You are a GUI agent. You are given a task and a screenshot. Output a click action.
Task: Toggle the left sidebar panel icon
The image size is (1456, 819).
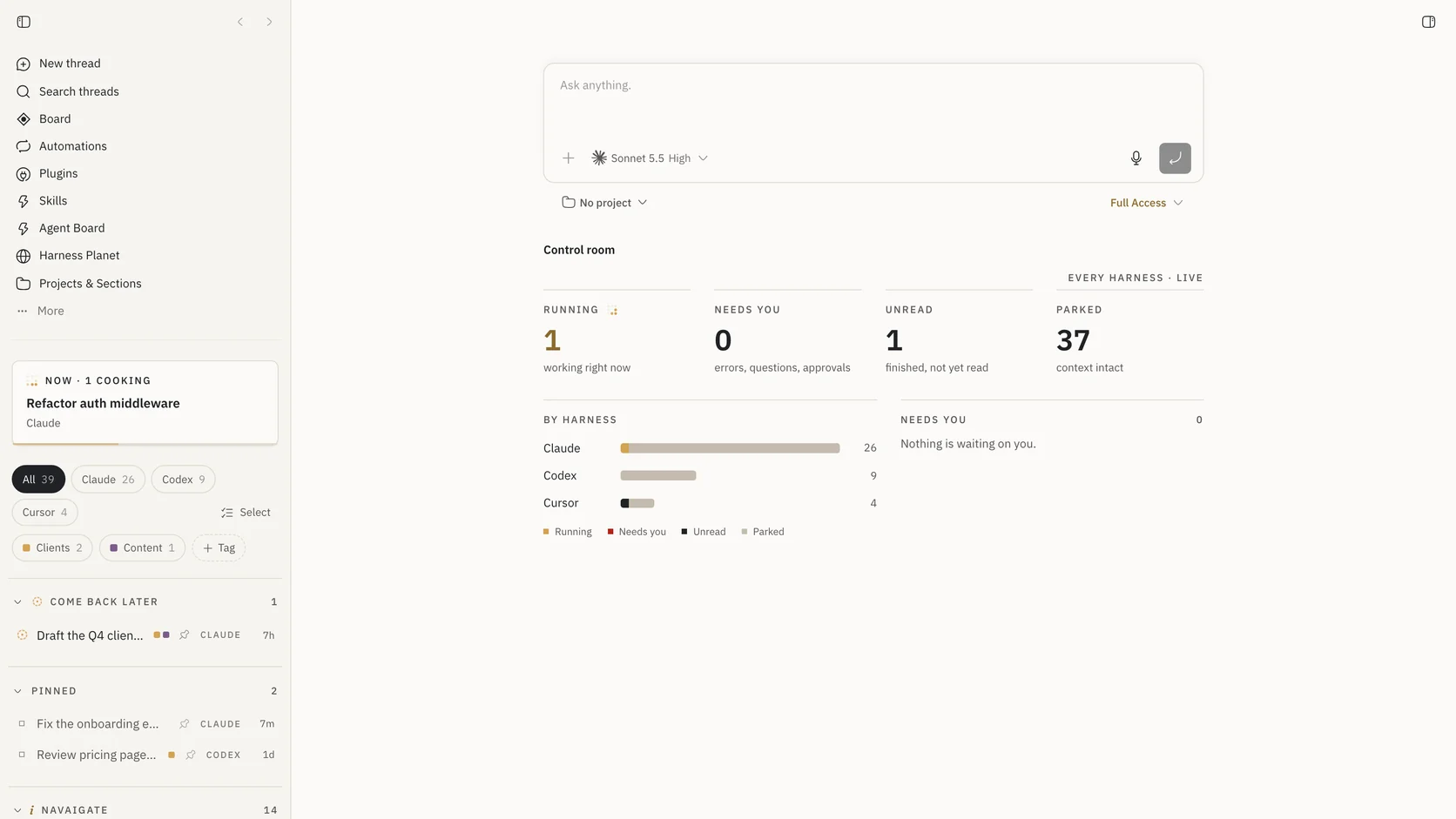[24, 22]
